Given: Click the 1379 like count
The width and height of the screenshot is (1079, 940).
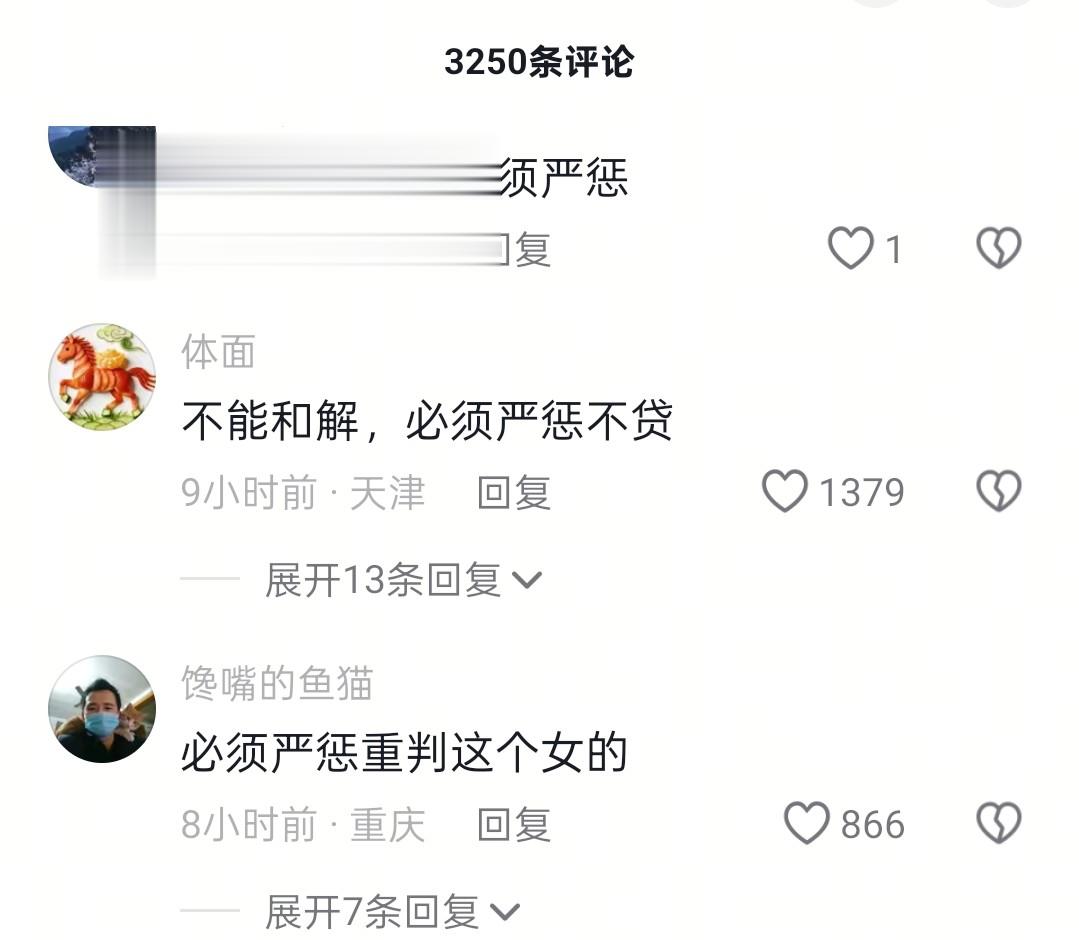Looking at the screenshot, I should point(862,493).
